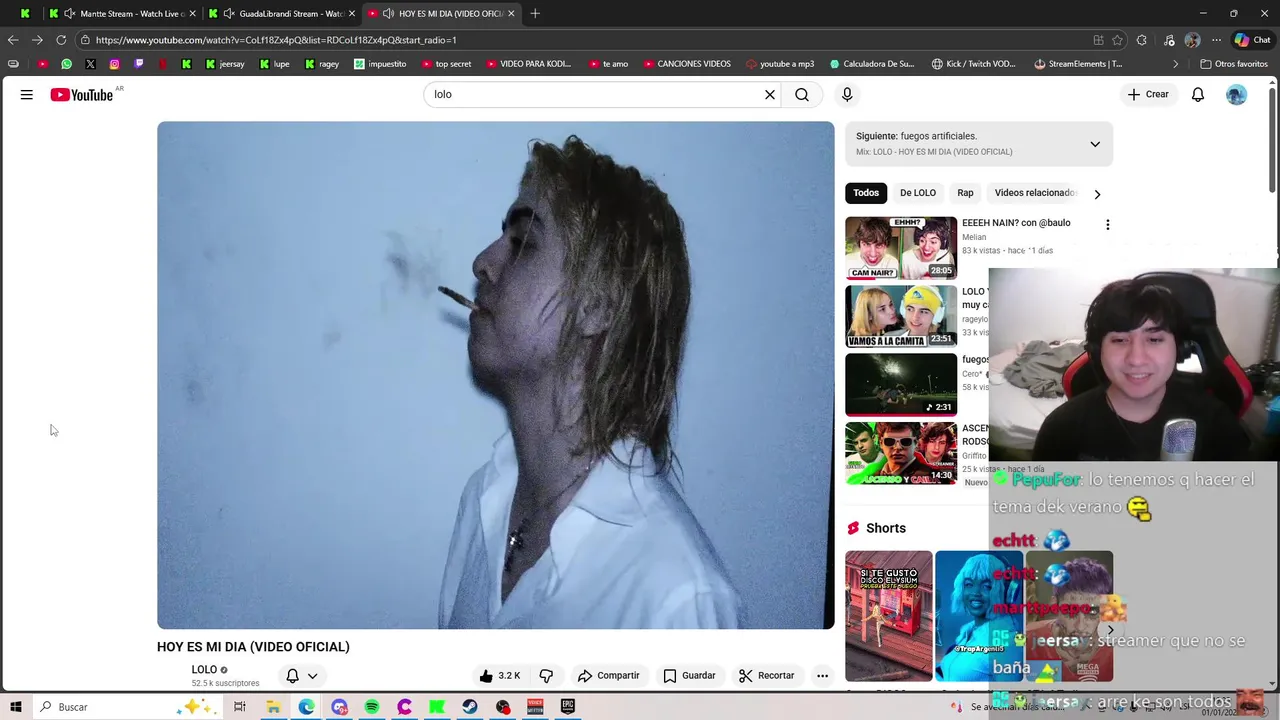1280x720 pixels.
Task: Open the Disco Elysium short
Action: point(888,616)
